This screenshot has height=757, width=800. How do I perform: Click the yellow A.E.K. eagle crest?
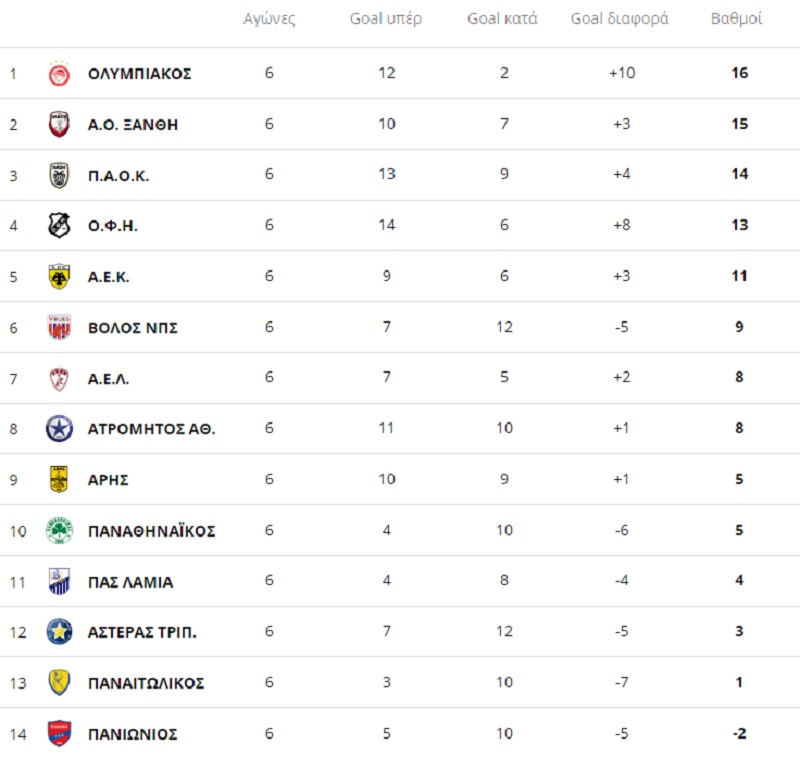[x=59, y=276]
